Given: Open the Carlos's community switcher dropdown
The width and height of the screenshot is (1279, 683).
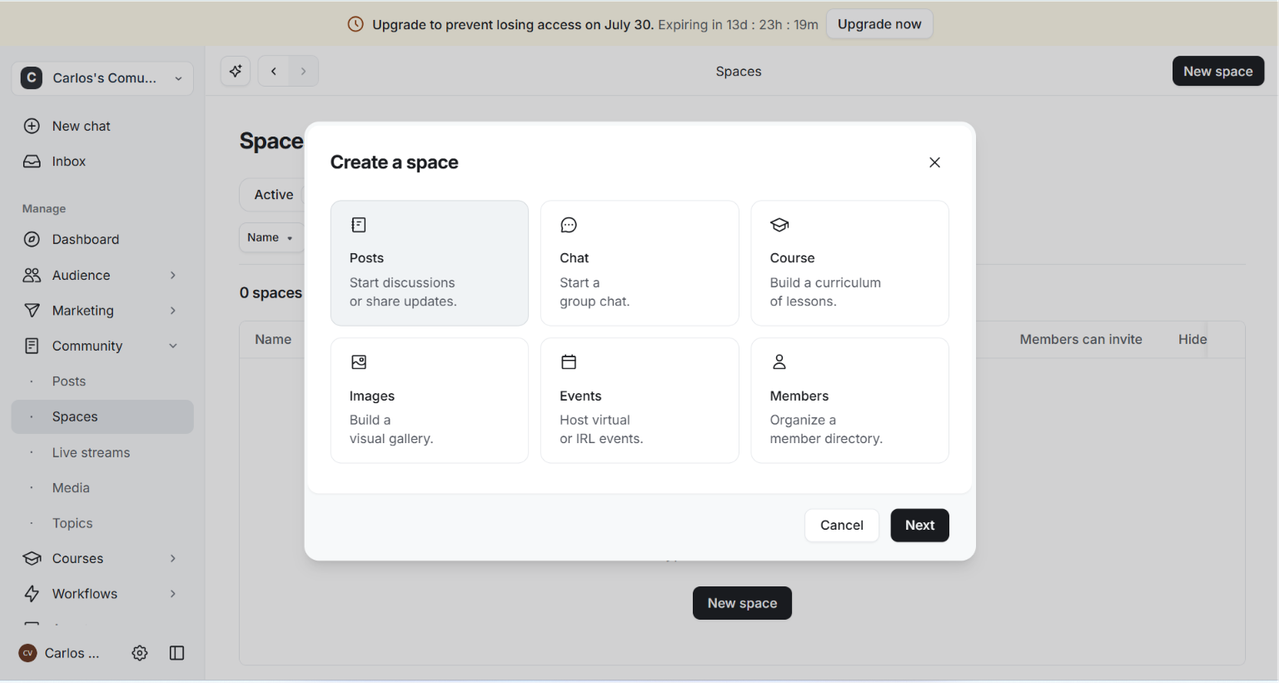Looking at the screenshot, I should point(102,78).
